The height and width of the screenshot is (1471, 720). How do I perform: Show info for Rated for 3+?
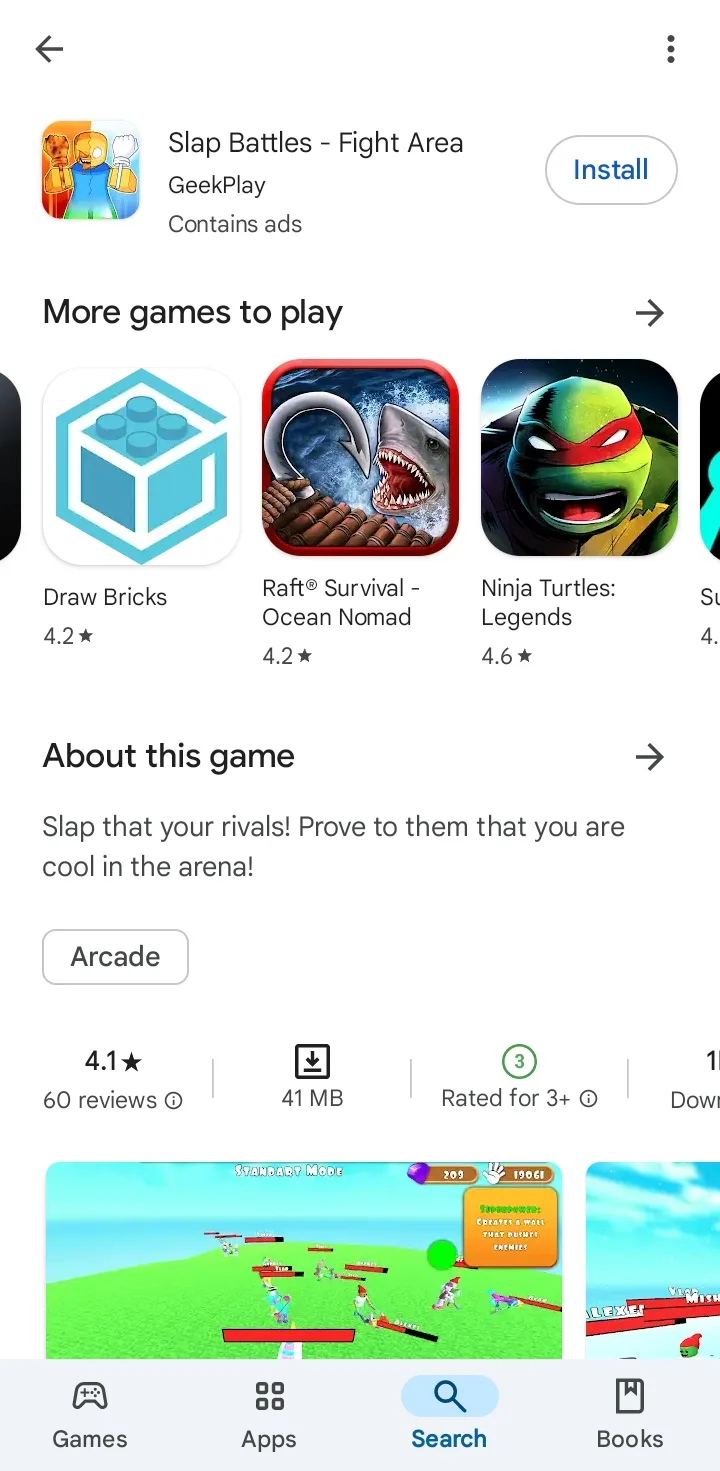[589, 1099]
